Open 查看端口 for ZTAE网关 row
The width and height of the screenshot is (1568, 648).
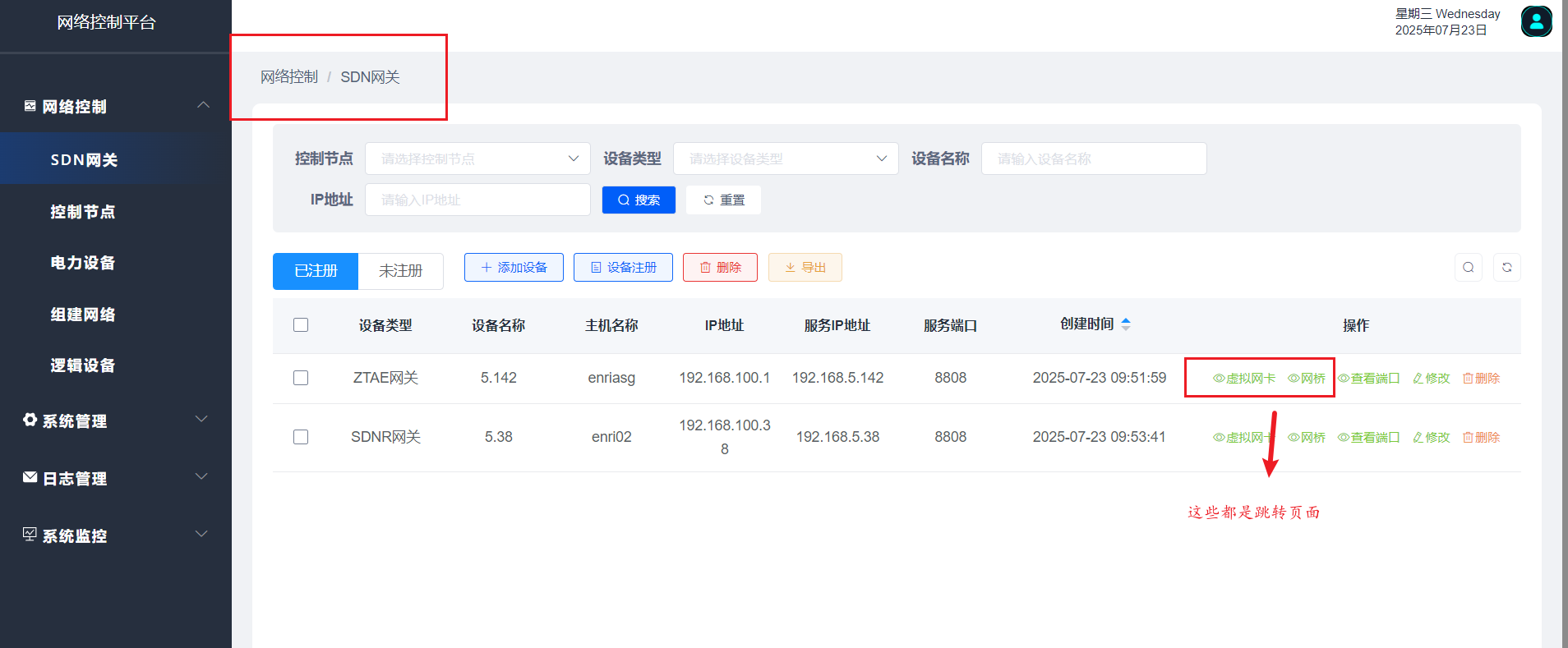click(x=1369, y=379)
